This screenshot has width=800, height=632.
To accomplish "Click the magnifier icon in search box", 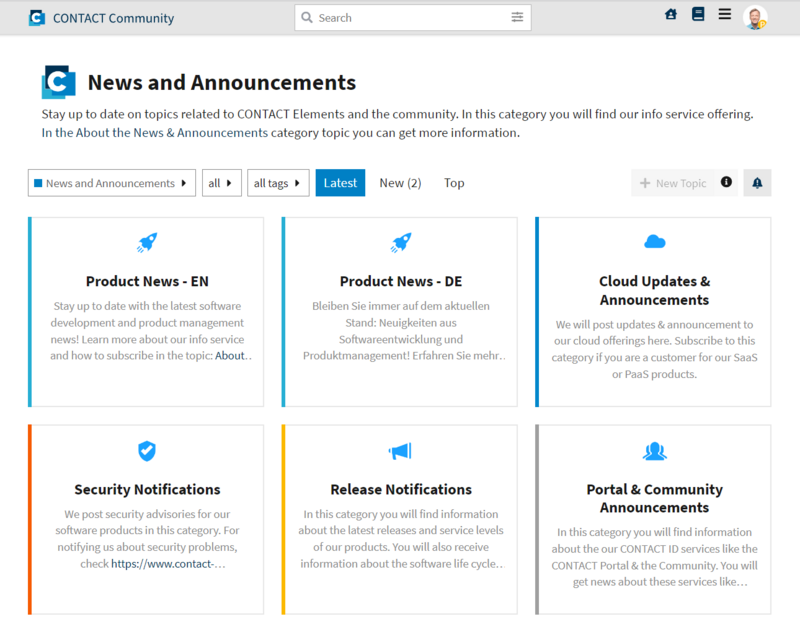I will pyautogui.click(x=307, y=17).
